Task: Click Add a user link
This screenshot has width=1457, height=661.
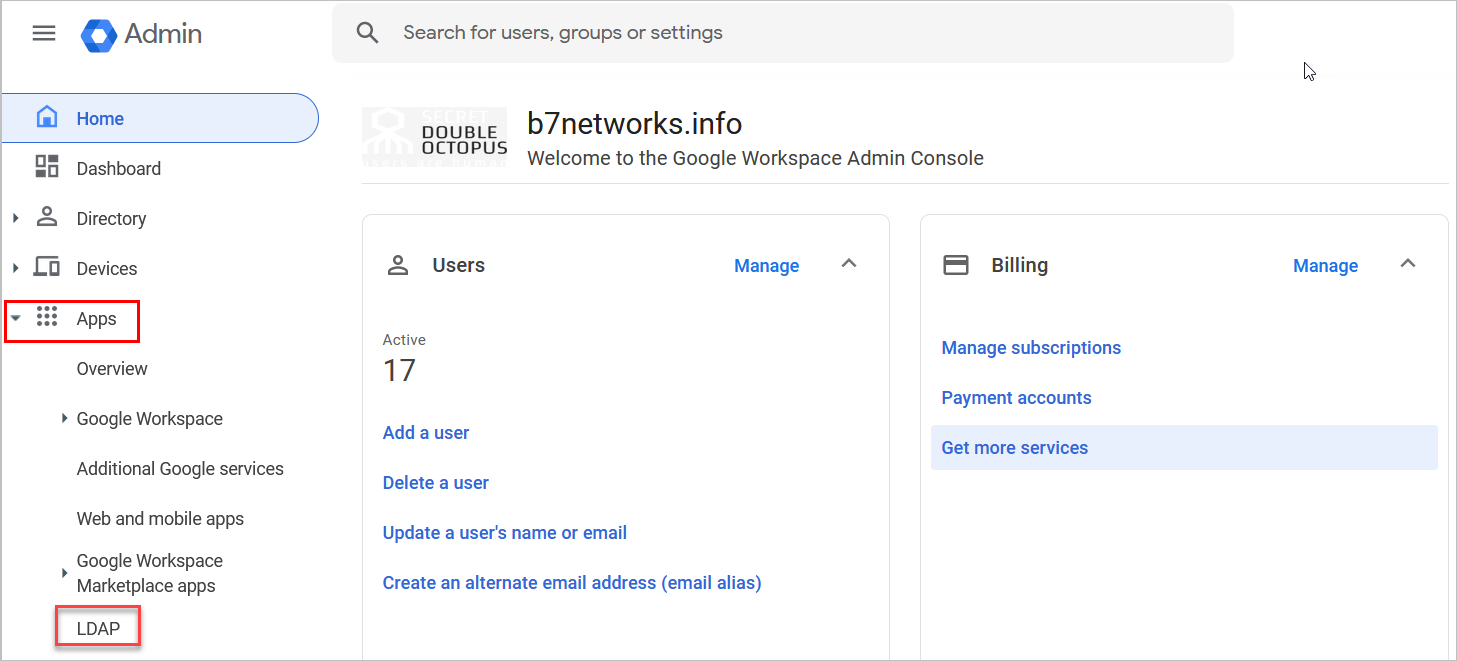Action: pyautogui.click(x=426, y=433)
